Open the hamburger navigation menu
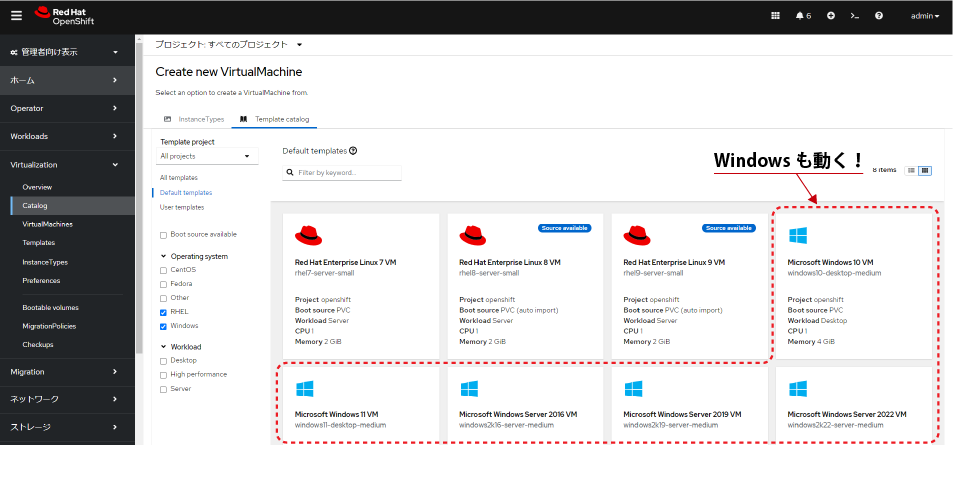 [16, 16]
